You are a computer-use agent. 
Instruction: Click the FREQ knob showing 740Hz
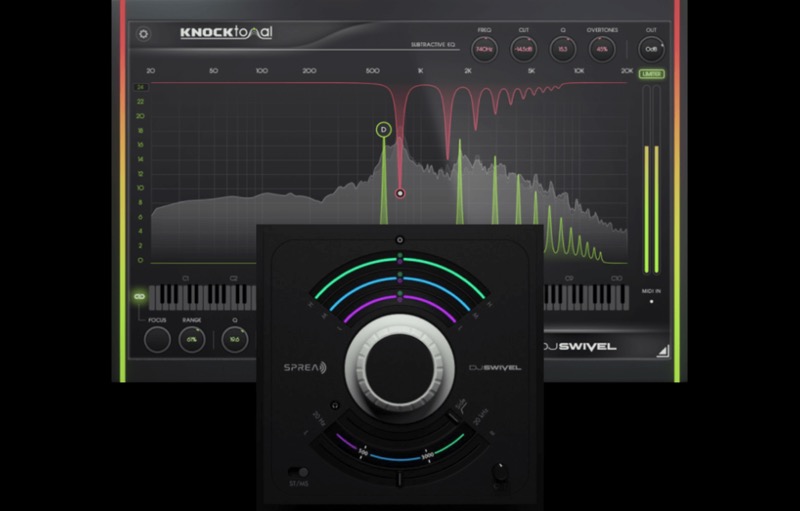[x=484, y=48]
